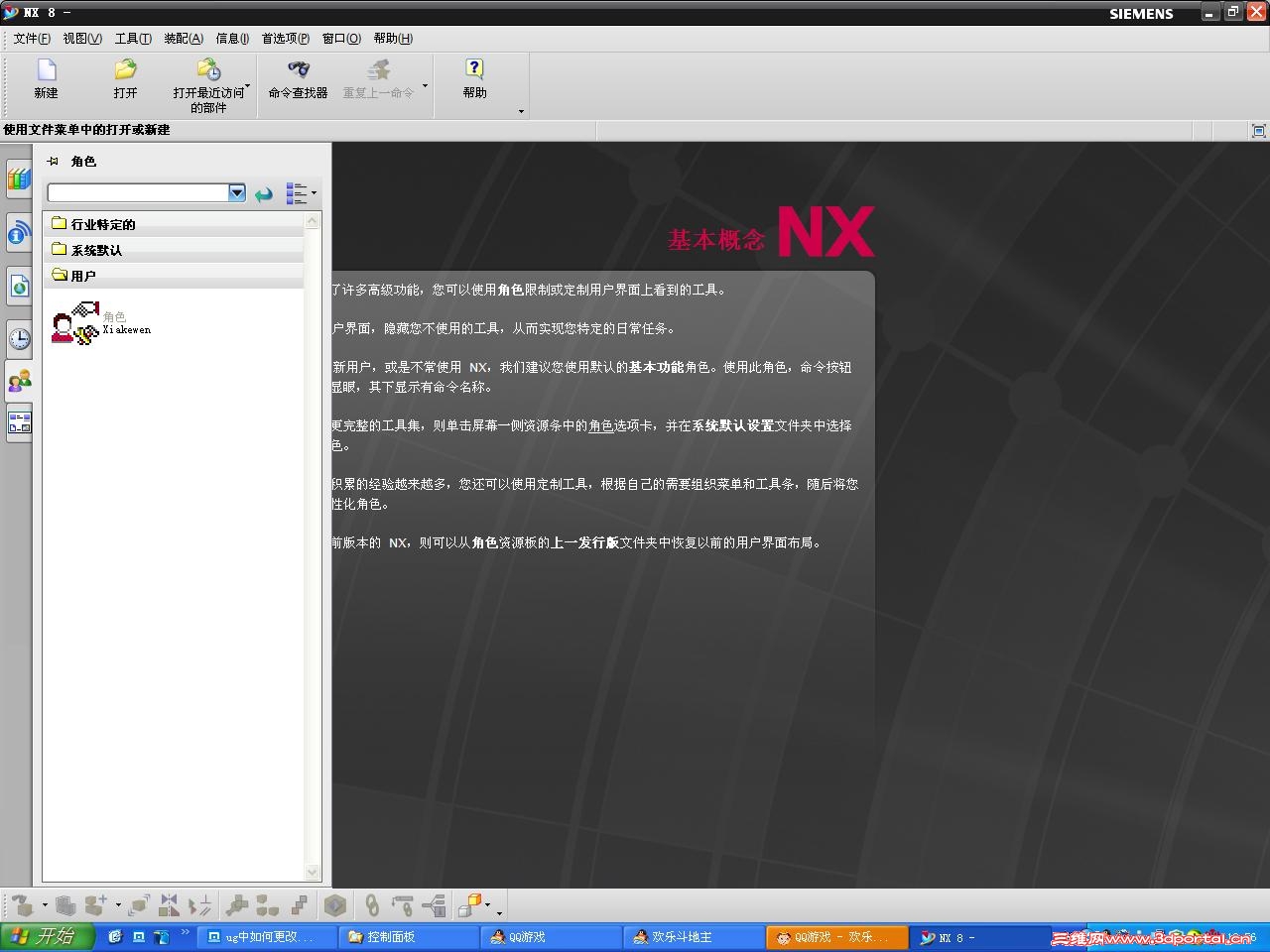This screenshot has height=952, width=1270.
Task: Click the Roles list scrollbar up arrow
Action: click(x=313, y=221)
